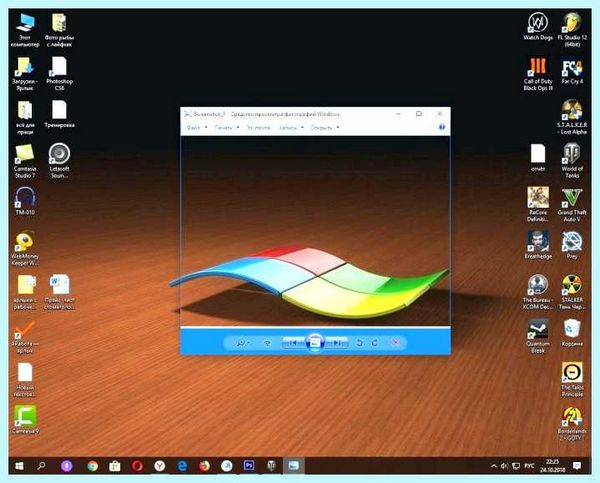The width and height of the screenshot is (600, 483).
Task: Select the Call of Duty Black Ops II icon
Action: (x=538, y=74)
